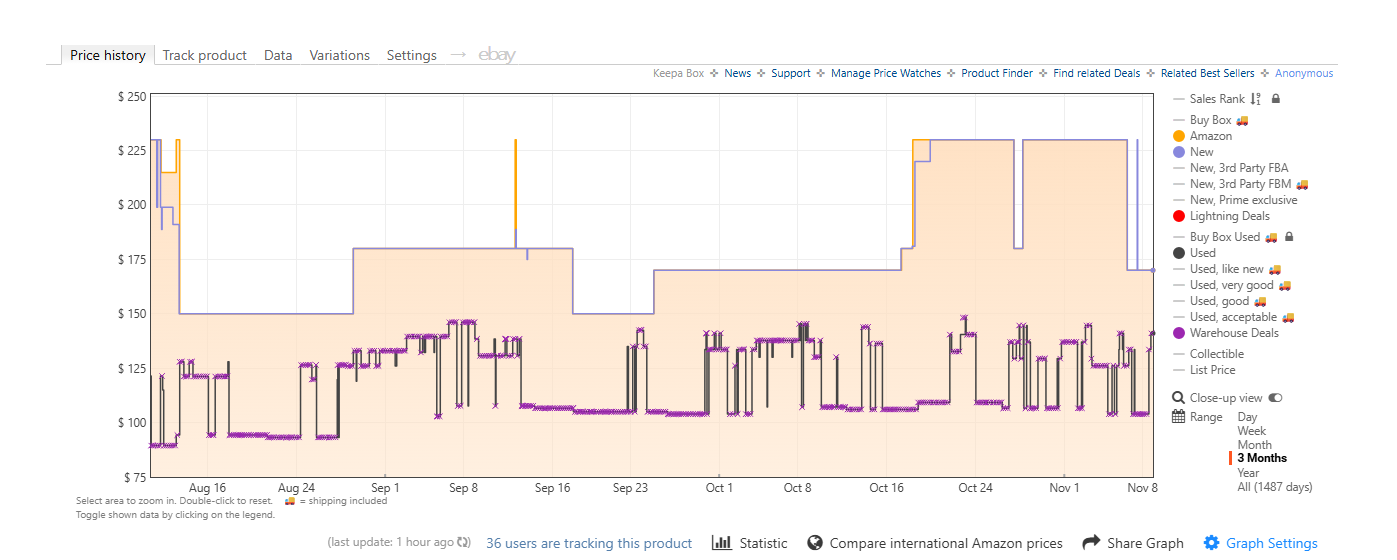Open the Settings tab
1397x560 pixels.
(x=411, y=55)
